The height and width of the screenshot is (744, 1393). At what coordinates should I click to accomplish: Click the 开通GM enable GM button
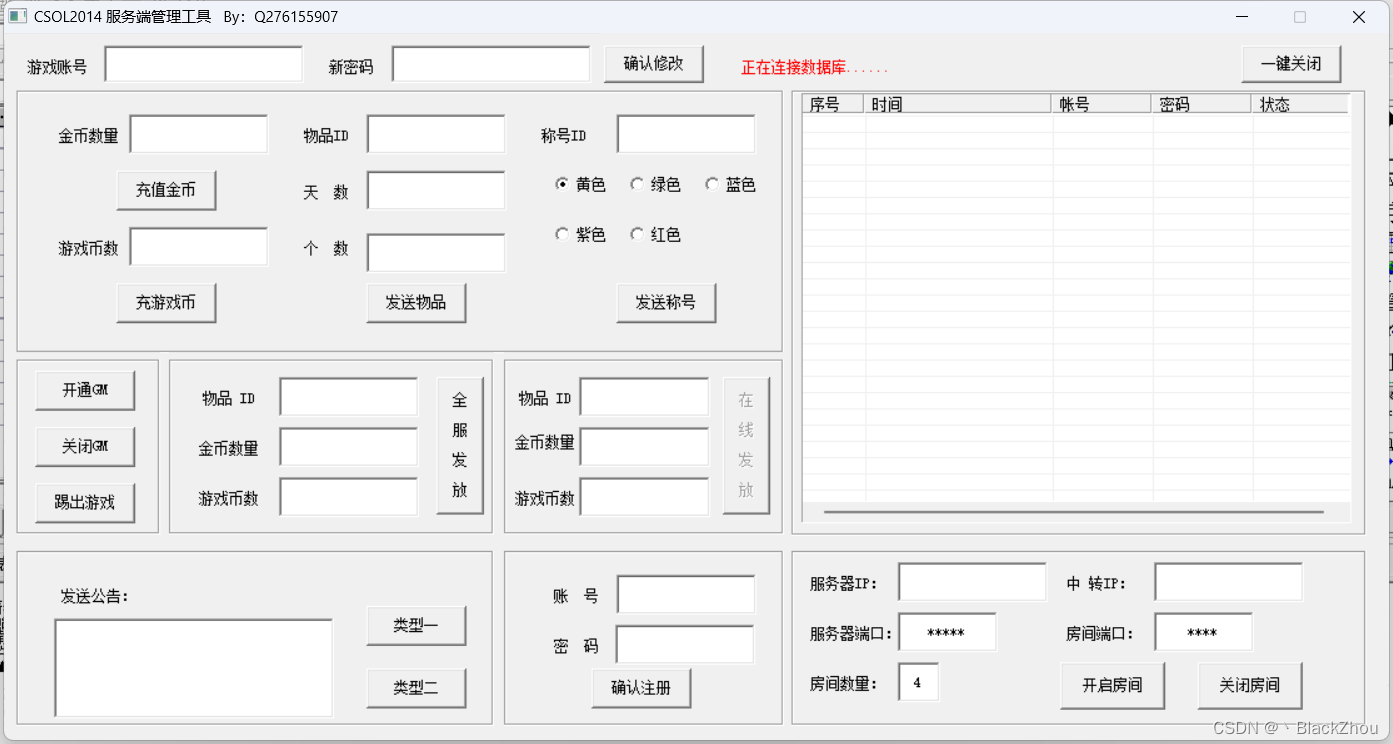tap(85, 390)
